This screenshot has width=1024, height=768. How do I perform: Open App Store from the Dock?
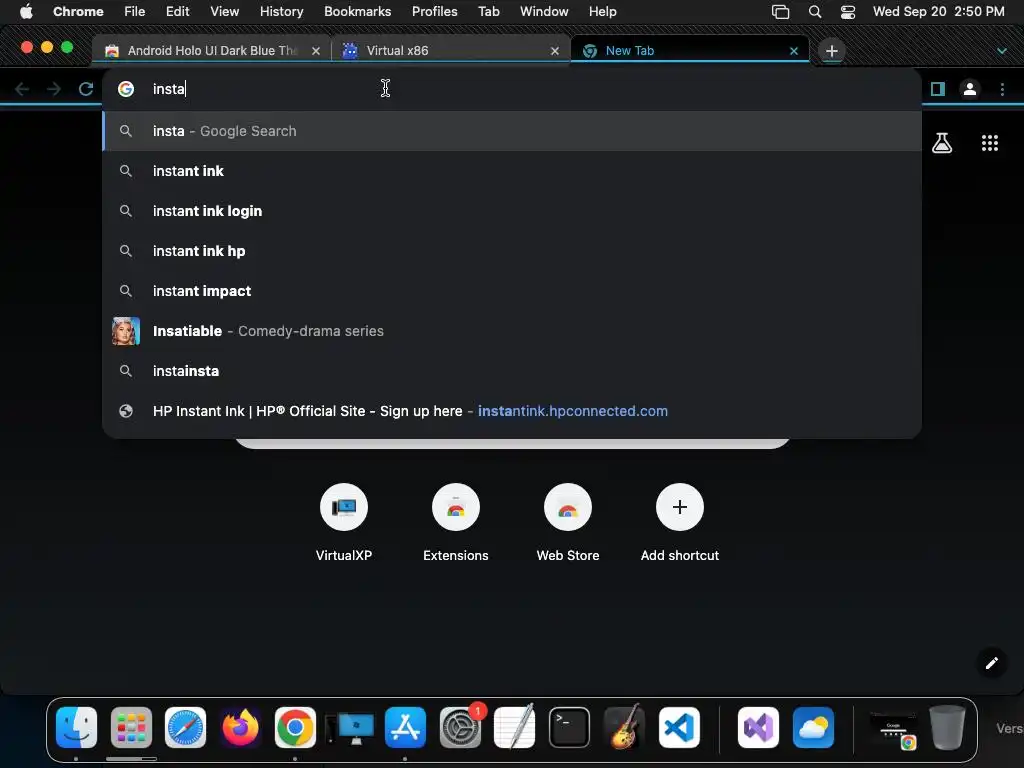click(405, 728)
